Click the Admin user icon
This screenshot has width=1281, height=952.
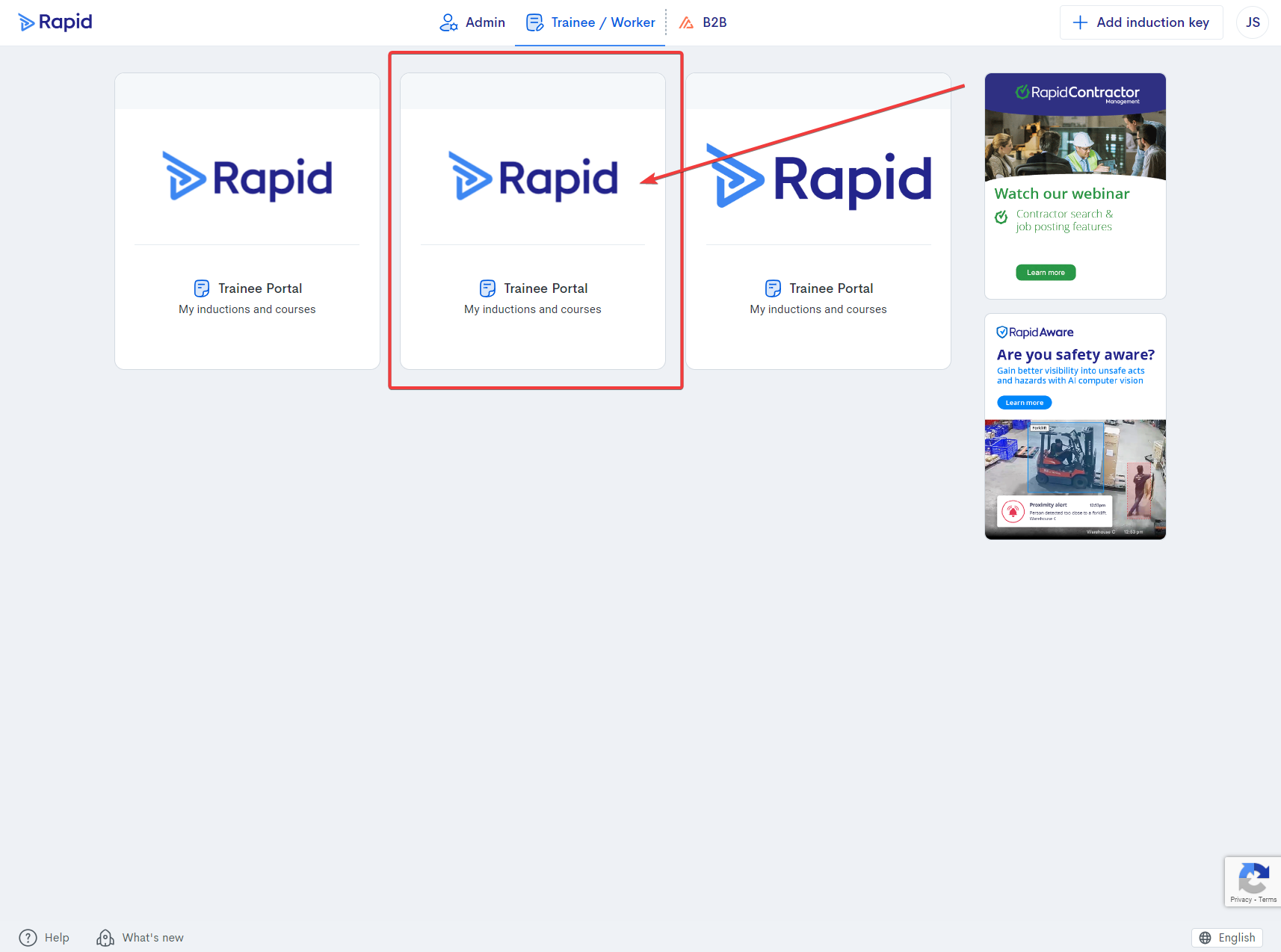coord(448,22)
